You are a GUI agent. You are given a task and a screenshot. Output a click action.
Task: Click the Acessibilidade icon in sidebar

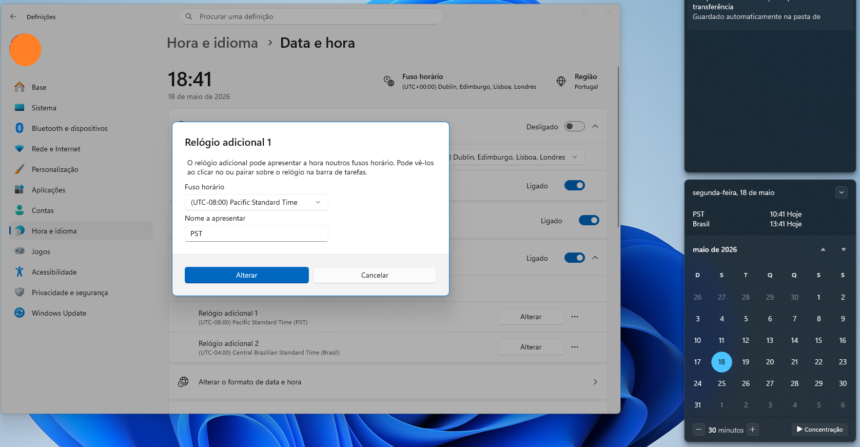click(x=19, y=271)
